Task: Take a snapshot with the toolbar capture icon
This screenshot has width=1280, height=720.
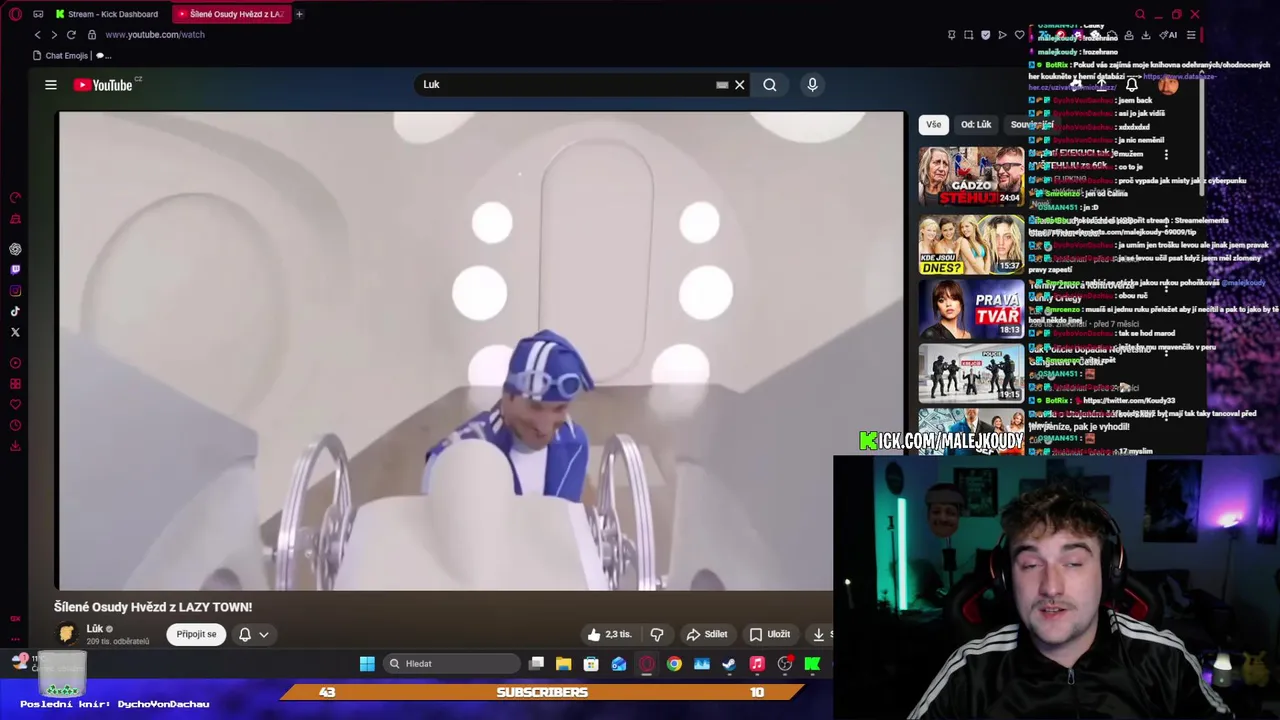Action: [x=968, y=35]
